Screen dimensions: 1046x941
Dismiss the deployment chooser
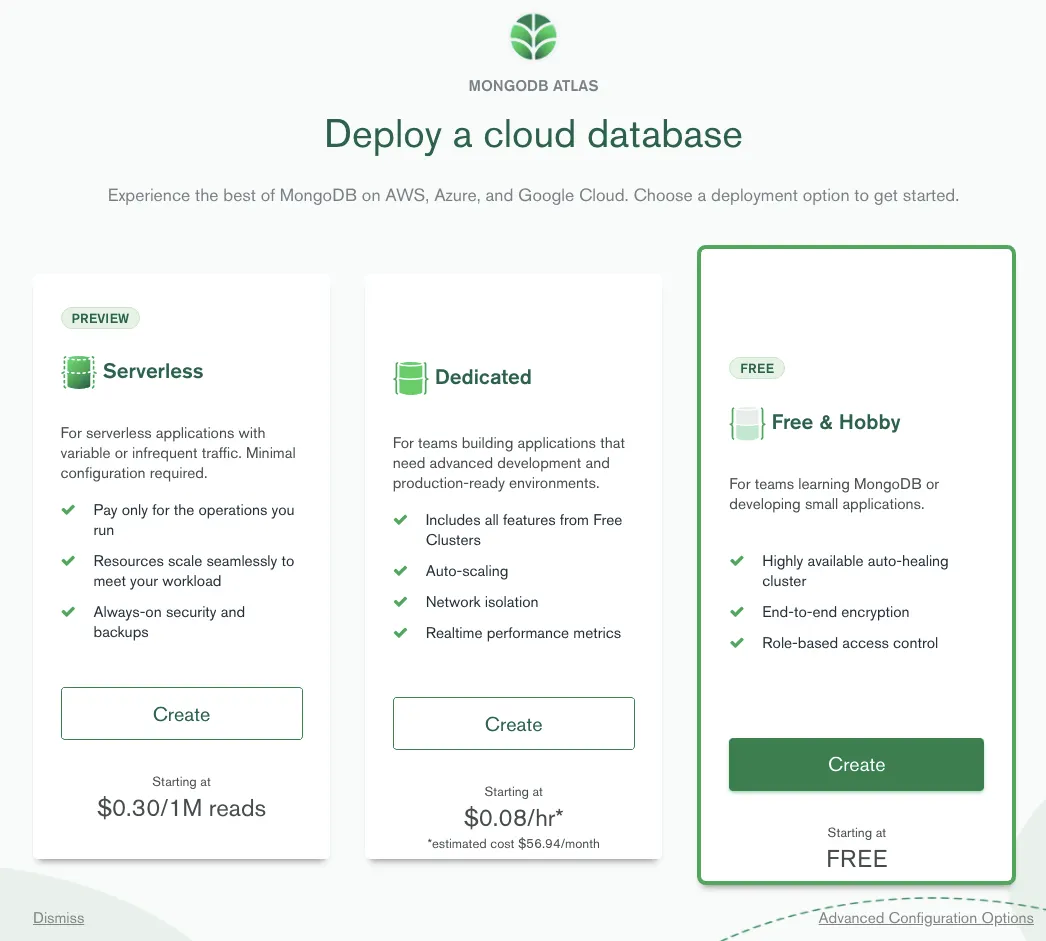click(x=59, y=918)
